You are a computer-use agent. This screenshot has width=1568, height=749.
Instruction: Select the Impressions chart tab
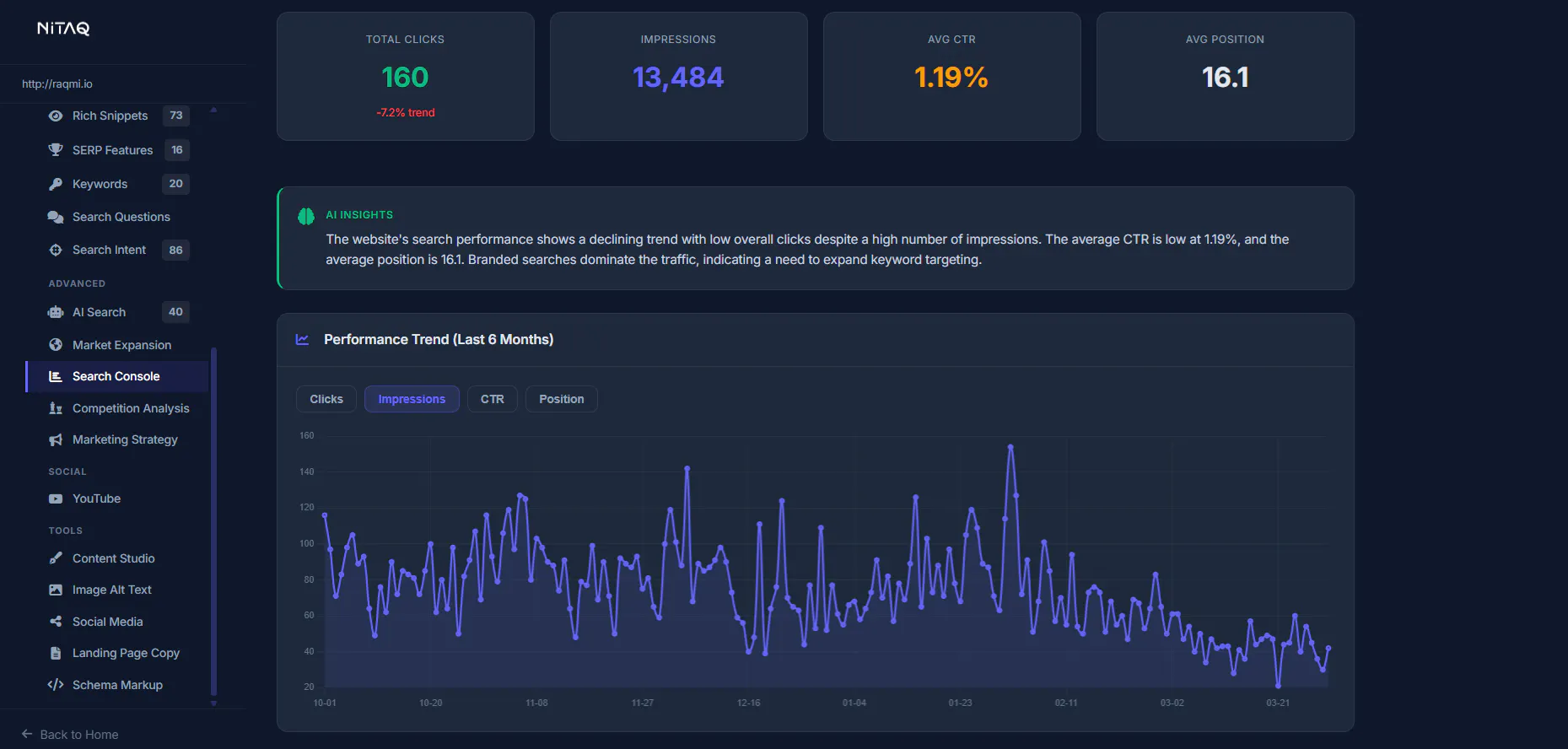[412, 399]
